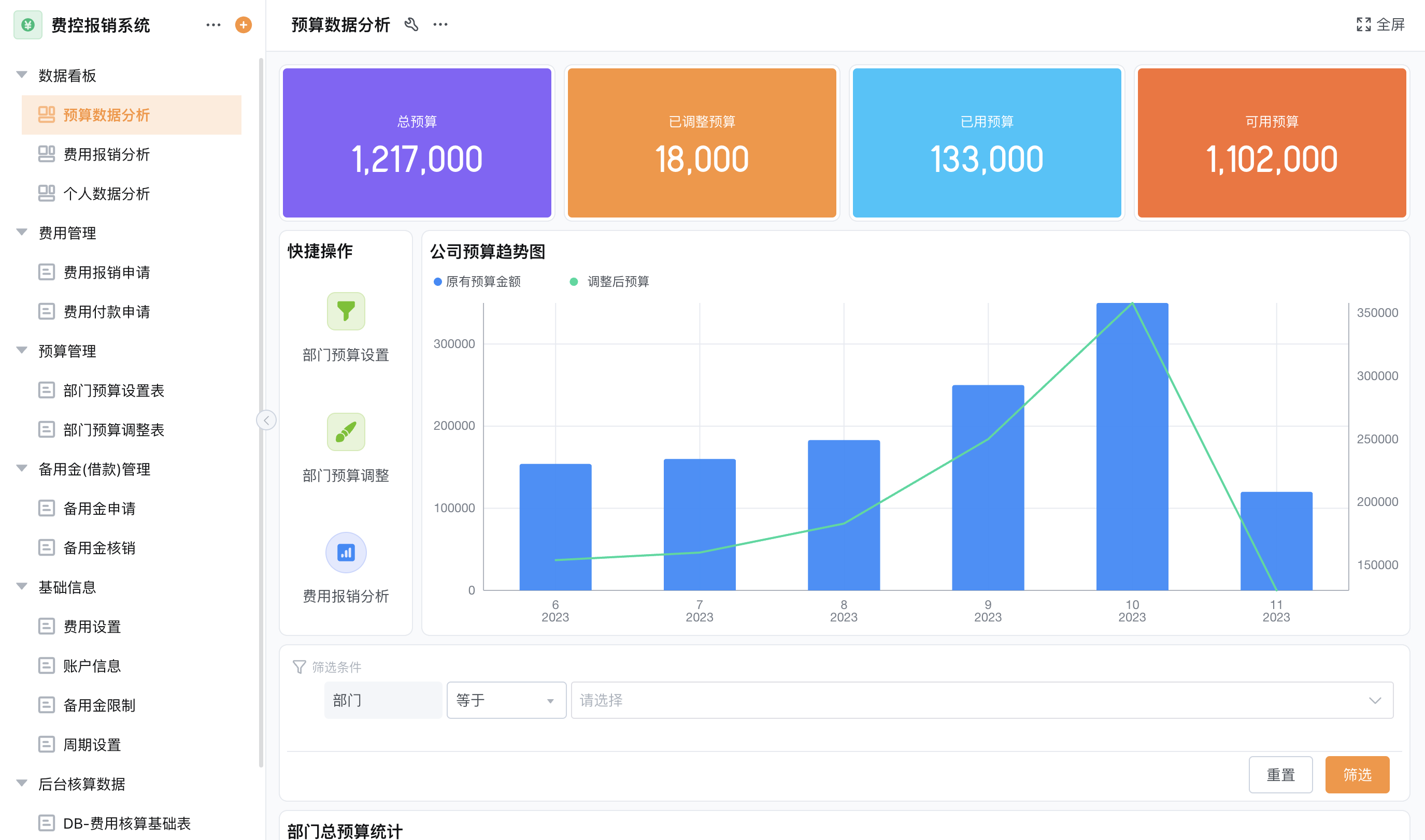This screenshot has width=1425, height=840.
Task: Click the form icon beside DB-费用核算基础表
Action: click(47, 823)
